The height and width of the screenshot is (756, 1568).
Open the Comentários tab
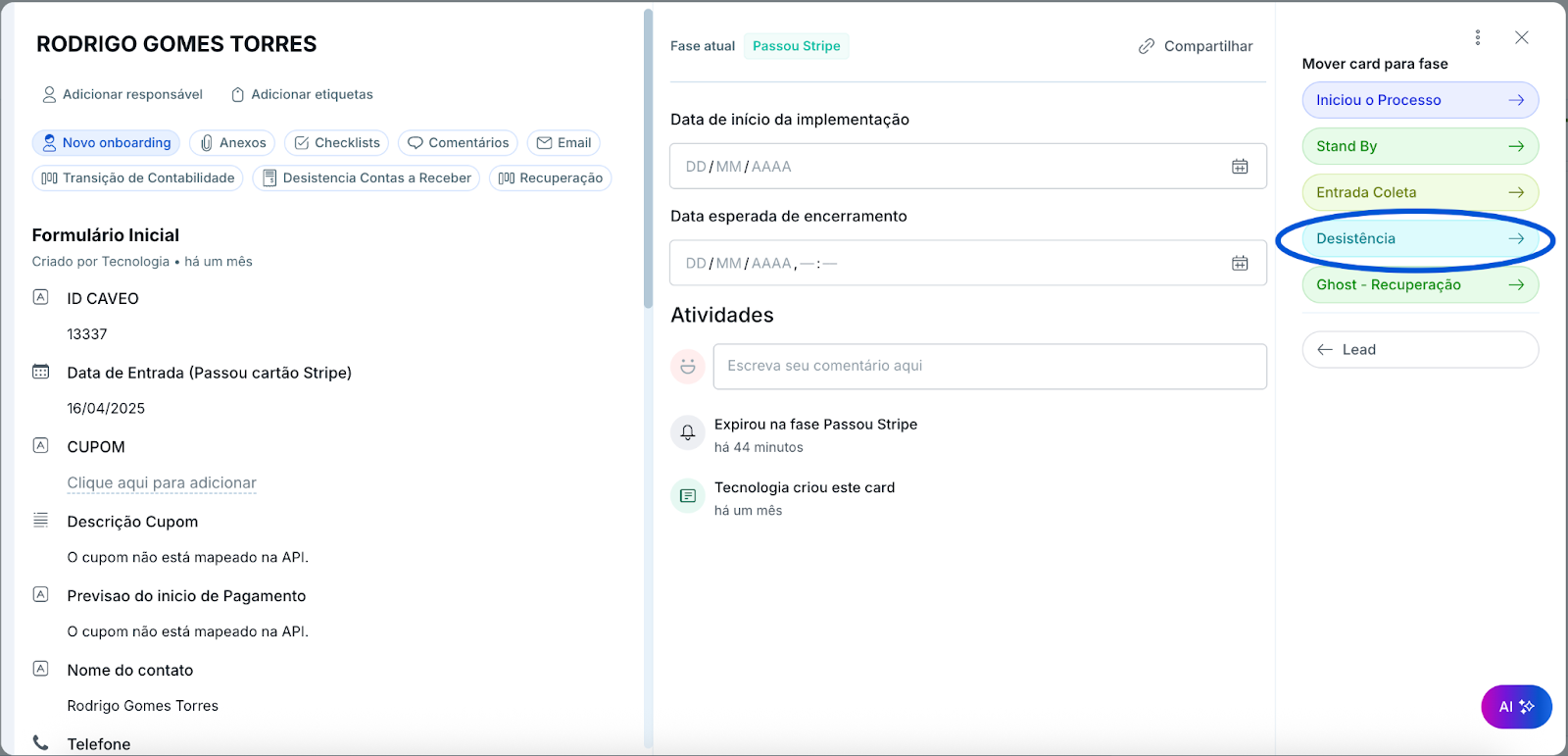click(x=459, y=143)
